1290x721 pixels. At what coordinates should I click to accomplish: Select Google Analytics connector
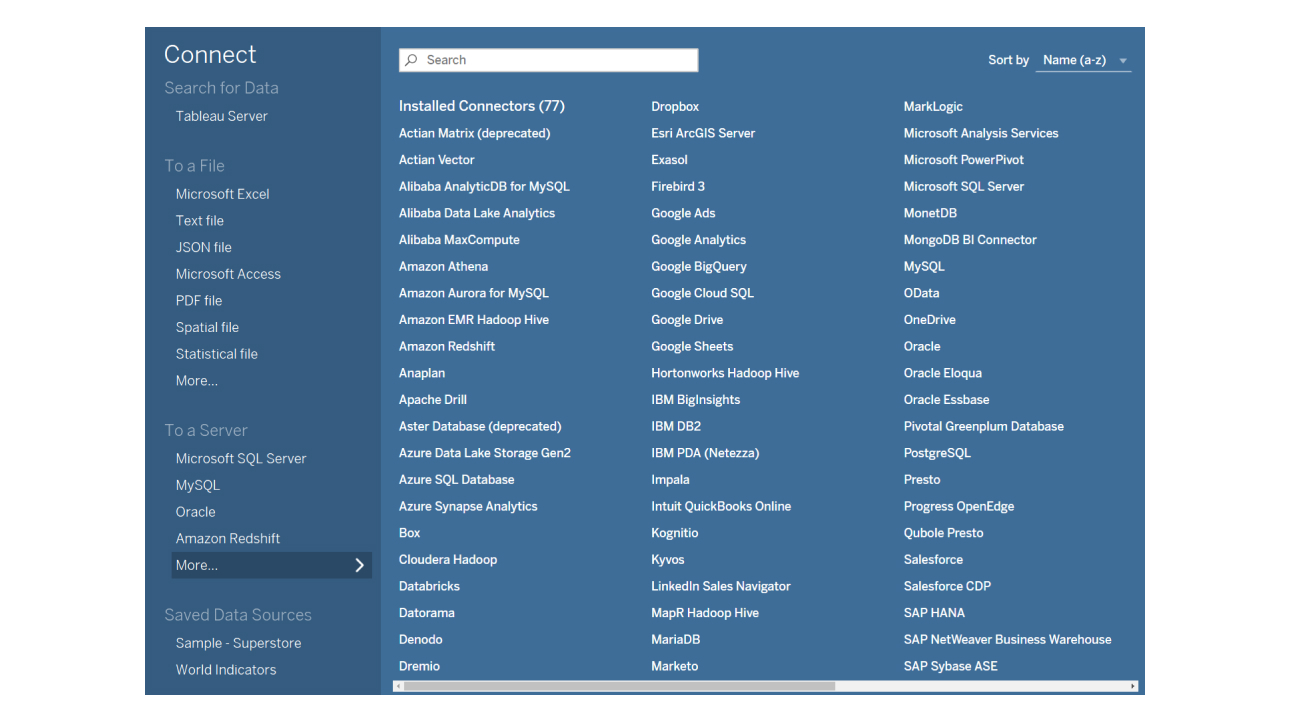[699, 240]
